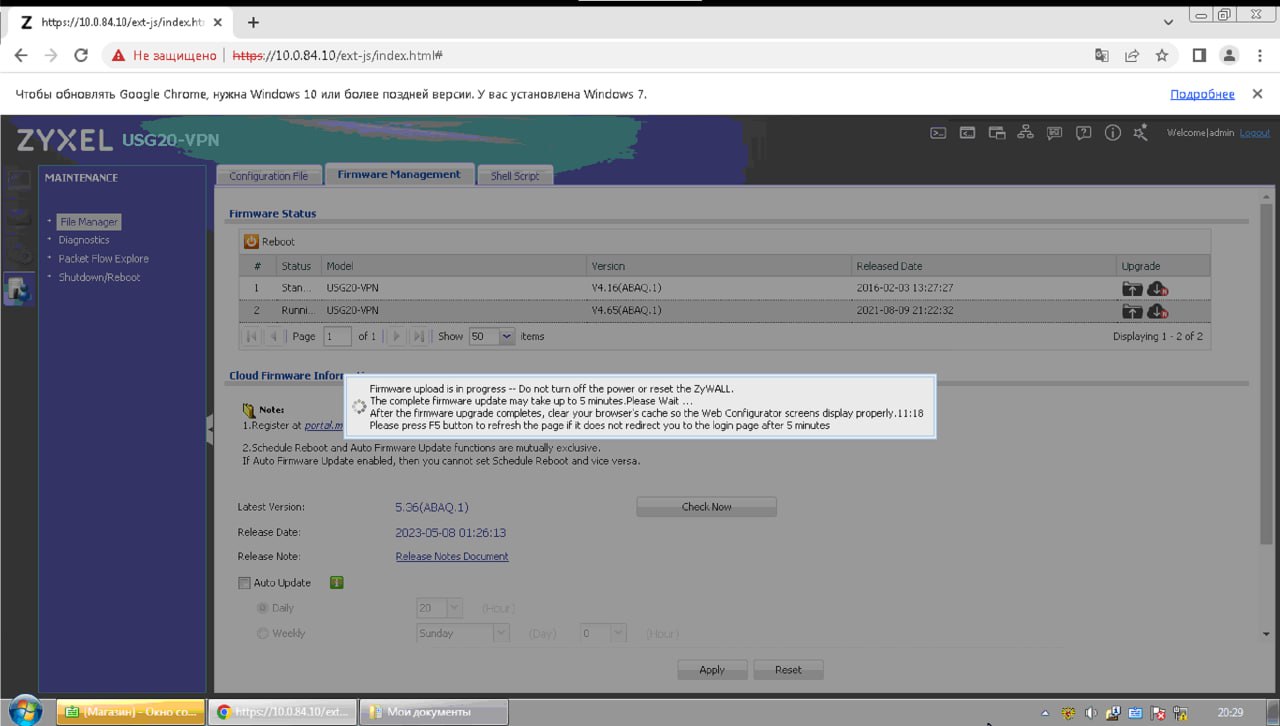
Task: Open Chrome tab search dropdown arrow
Action: pos(1169,21)
